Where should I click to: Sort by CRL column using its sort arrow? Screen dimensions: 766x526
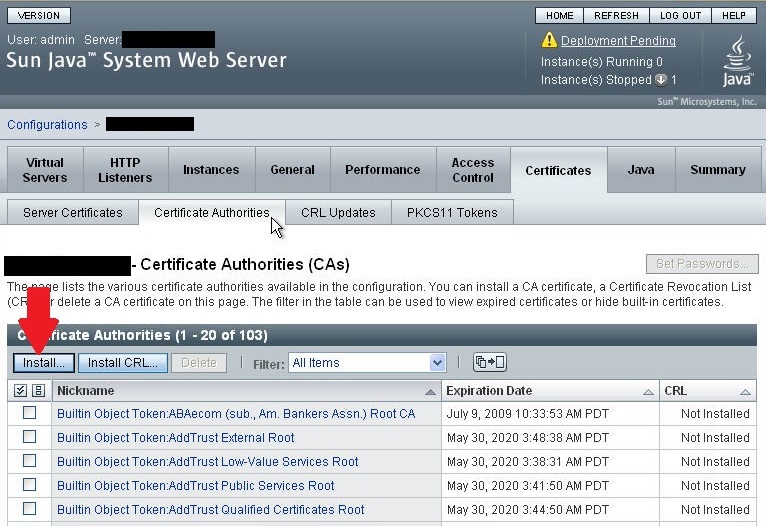[745, 392]
